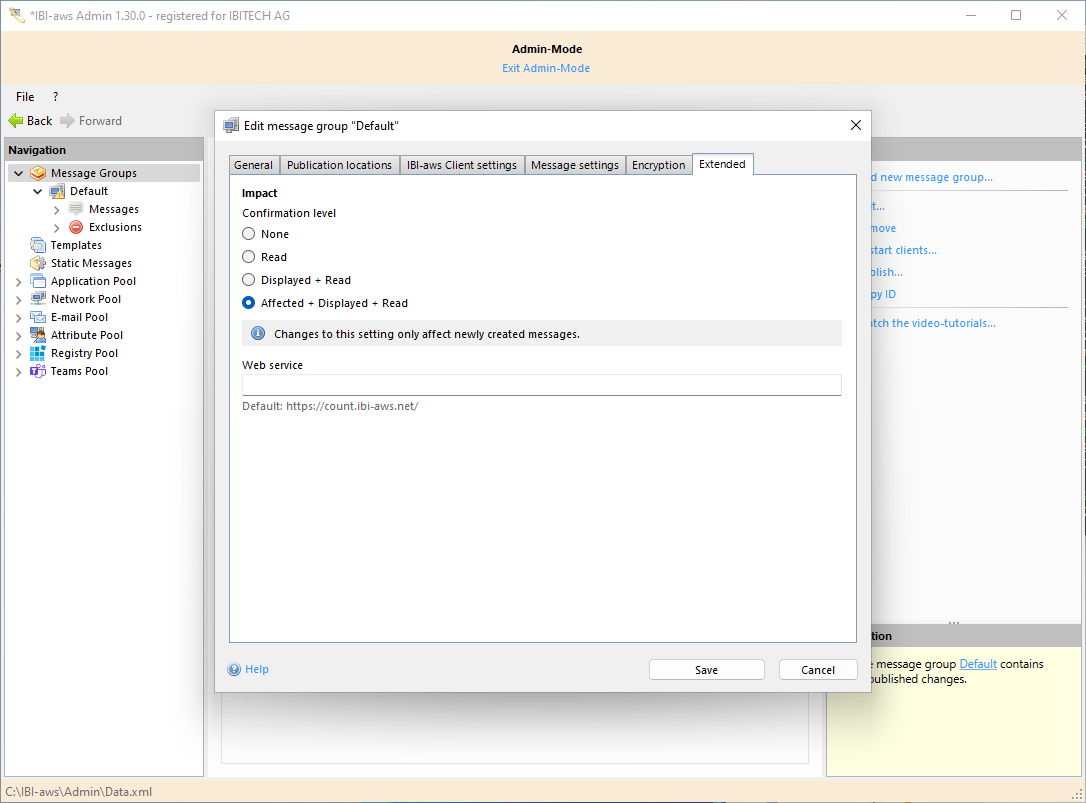Click the Message Groups icon in navigation
The image size is (1086, 803).
point(38,173)
